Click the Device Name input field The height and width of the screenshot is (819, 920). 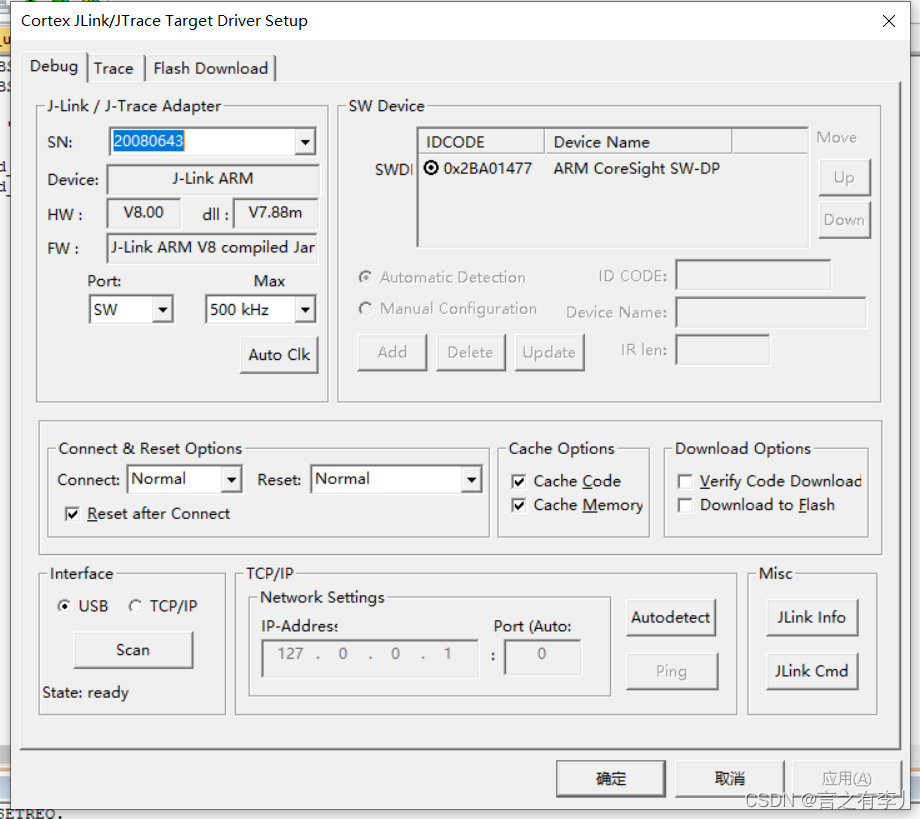point(770,312)
